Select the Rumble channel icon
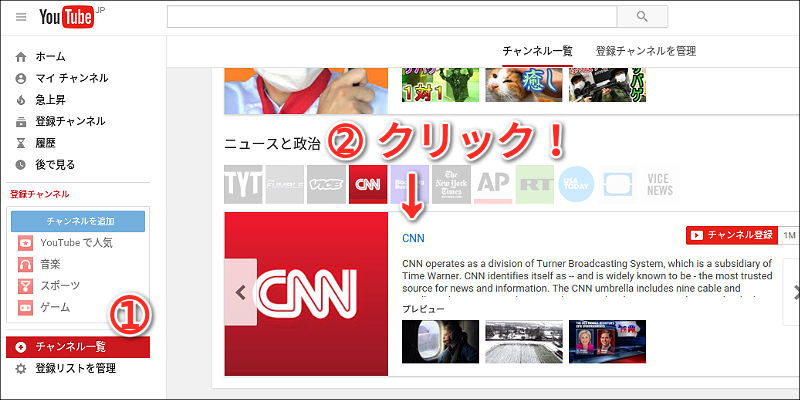This screenshot has width=800, height=400. (285, 184)
